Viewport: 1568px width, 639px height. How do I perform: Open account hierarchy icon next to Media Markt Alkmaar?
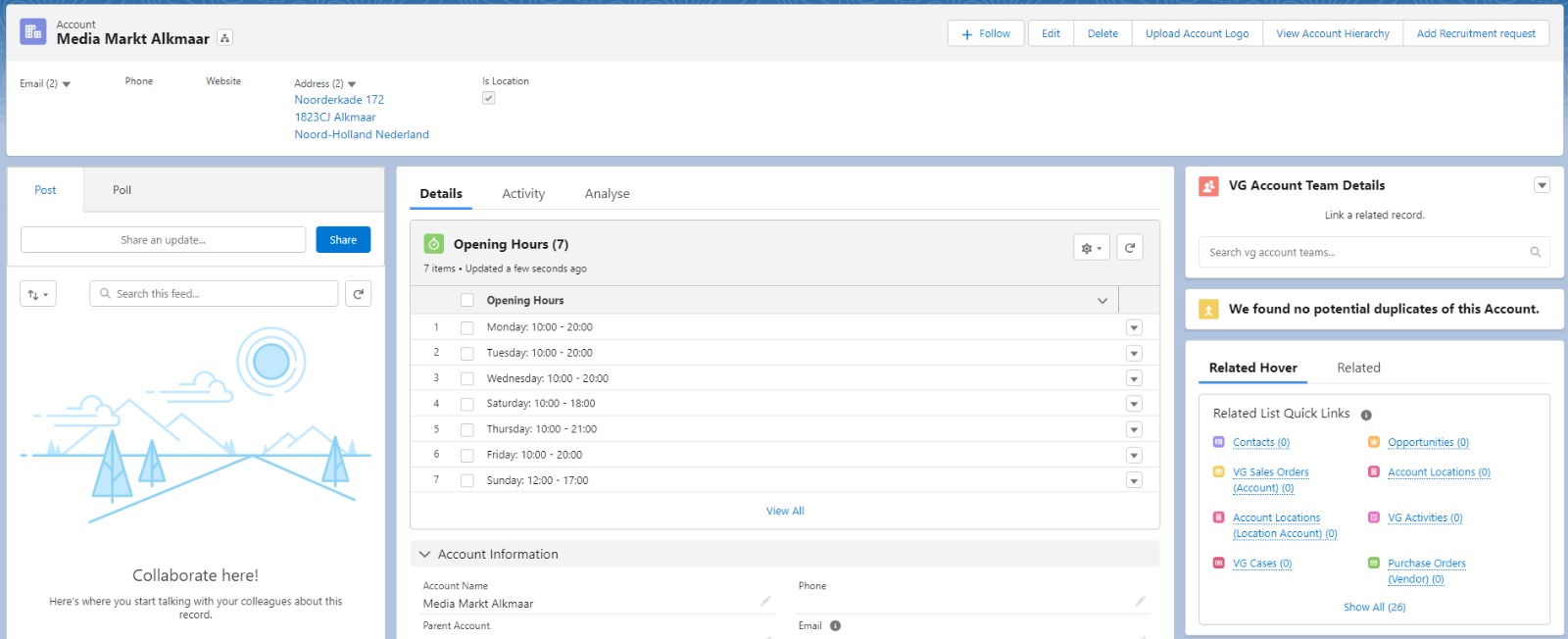[225, 38]
